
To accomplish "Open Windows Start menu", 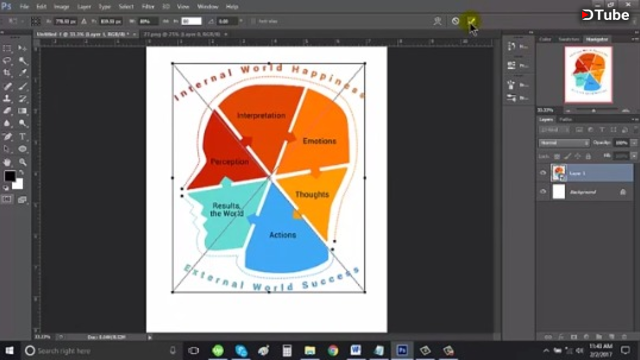I will click(x=9, y=351).
